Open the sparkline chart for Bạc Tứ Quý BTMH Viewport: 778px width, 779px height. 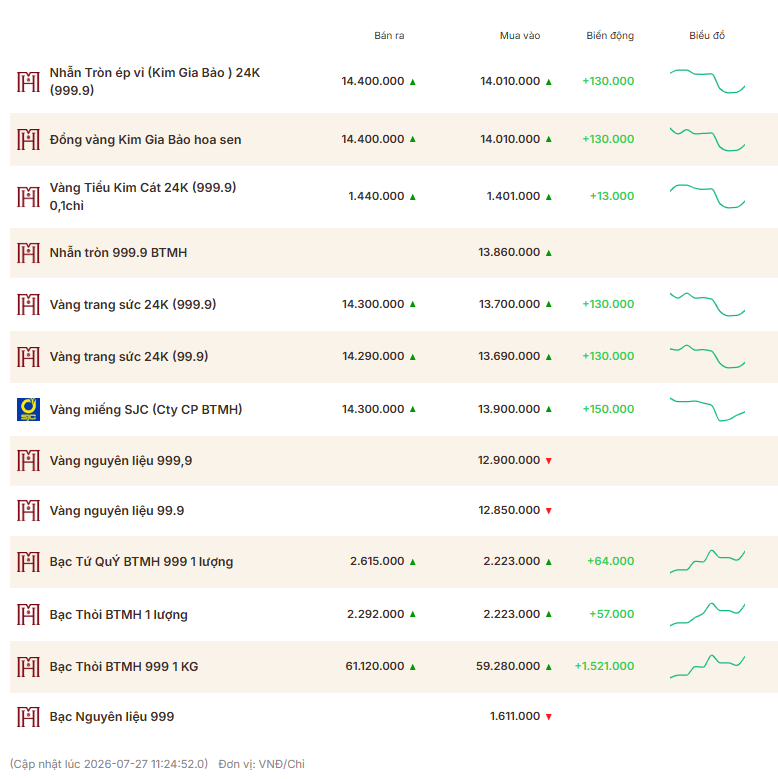coord(707,561)
